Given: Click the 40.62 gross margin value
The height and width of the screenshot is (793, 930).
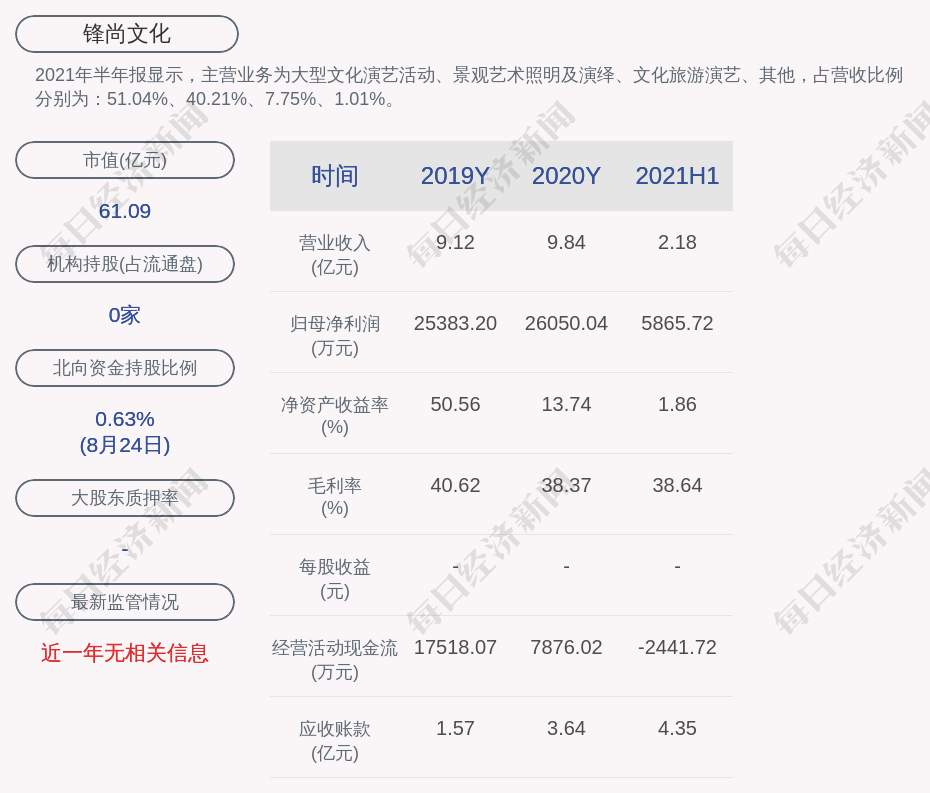Looking at the screenshot, I should (x=455, y=486).
